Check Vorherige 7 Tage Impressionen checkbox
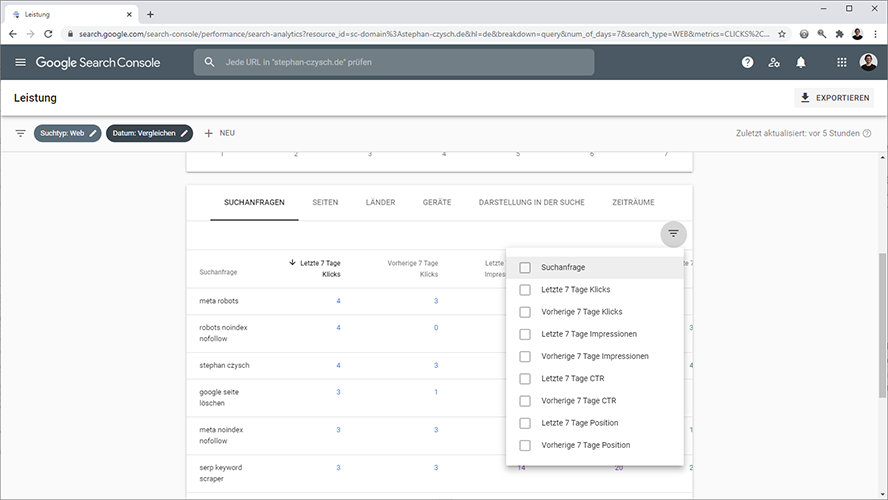Screen dimensions: 888x500 pyautogui.click(x=525, y=356)
